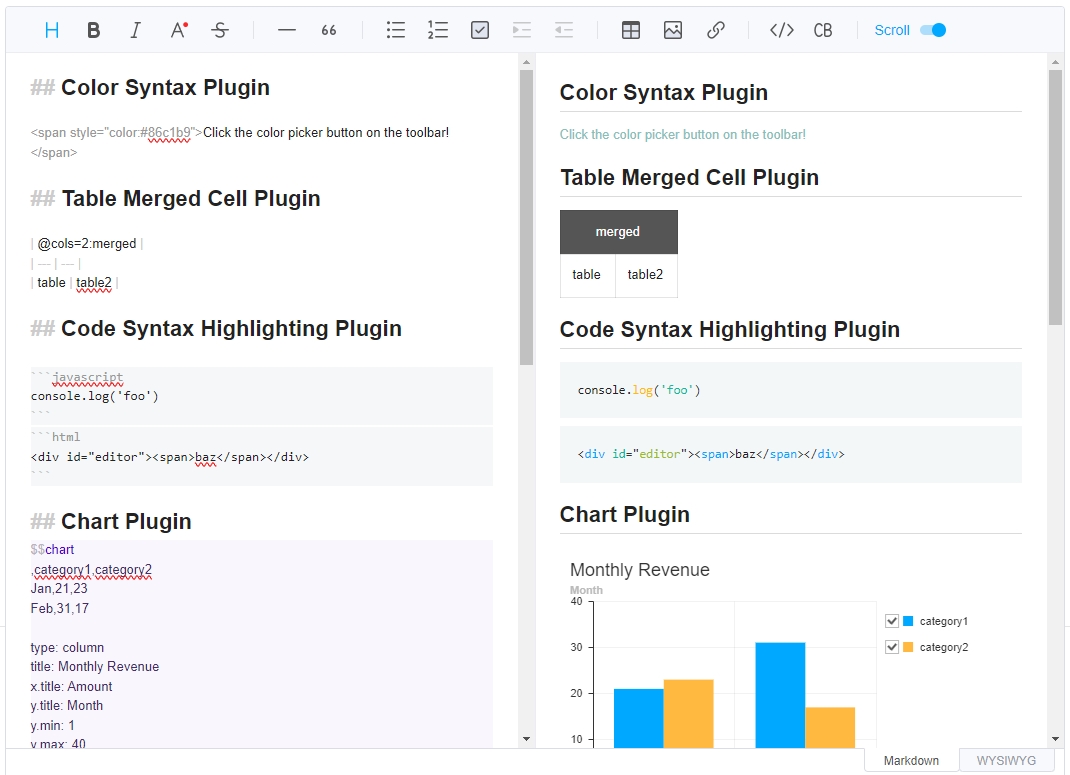Click the taller orange chart bar
Screen dimensions: 1070x775
coord(689,714)
